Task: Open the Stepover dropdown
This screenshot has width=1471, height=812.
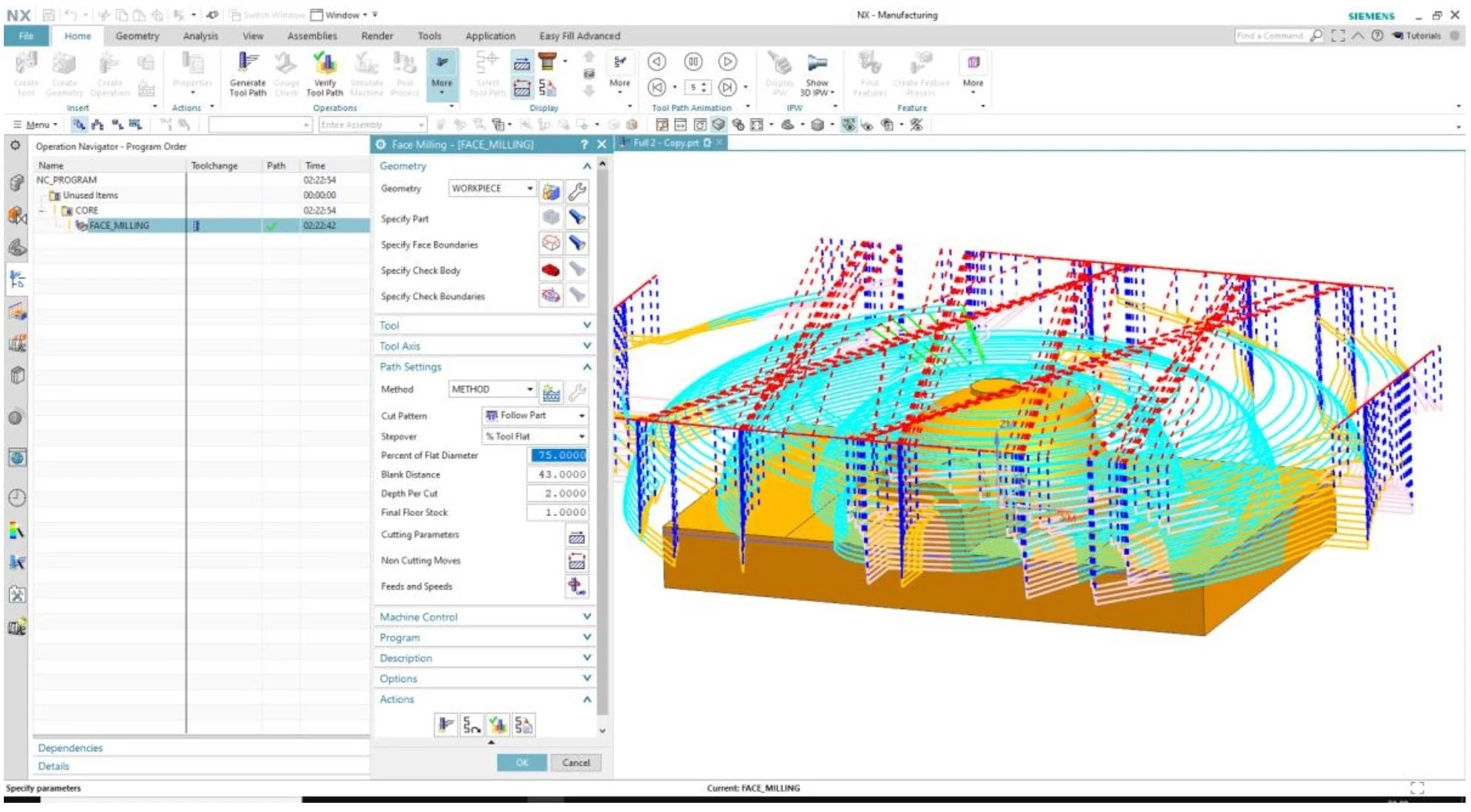Action: (535, 437)
